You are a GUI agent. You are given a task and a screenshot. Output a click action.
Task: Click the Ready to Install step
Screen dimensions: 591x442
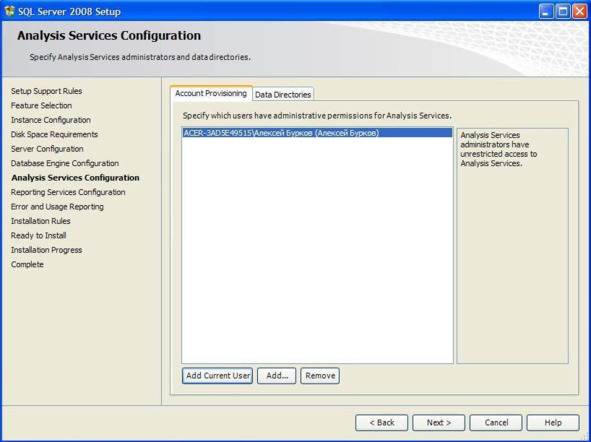tap(38, 236)
